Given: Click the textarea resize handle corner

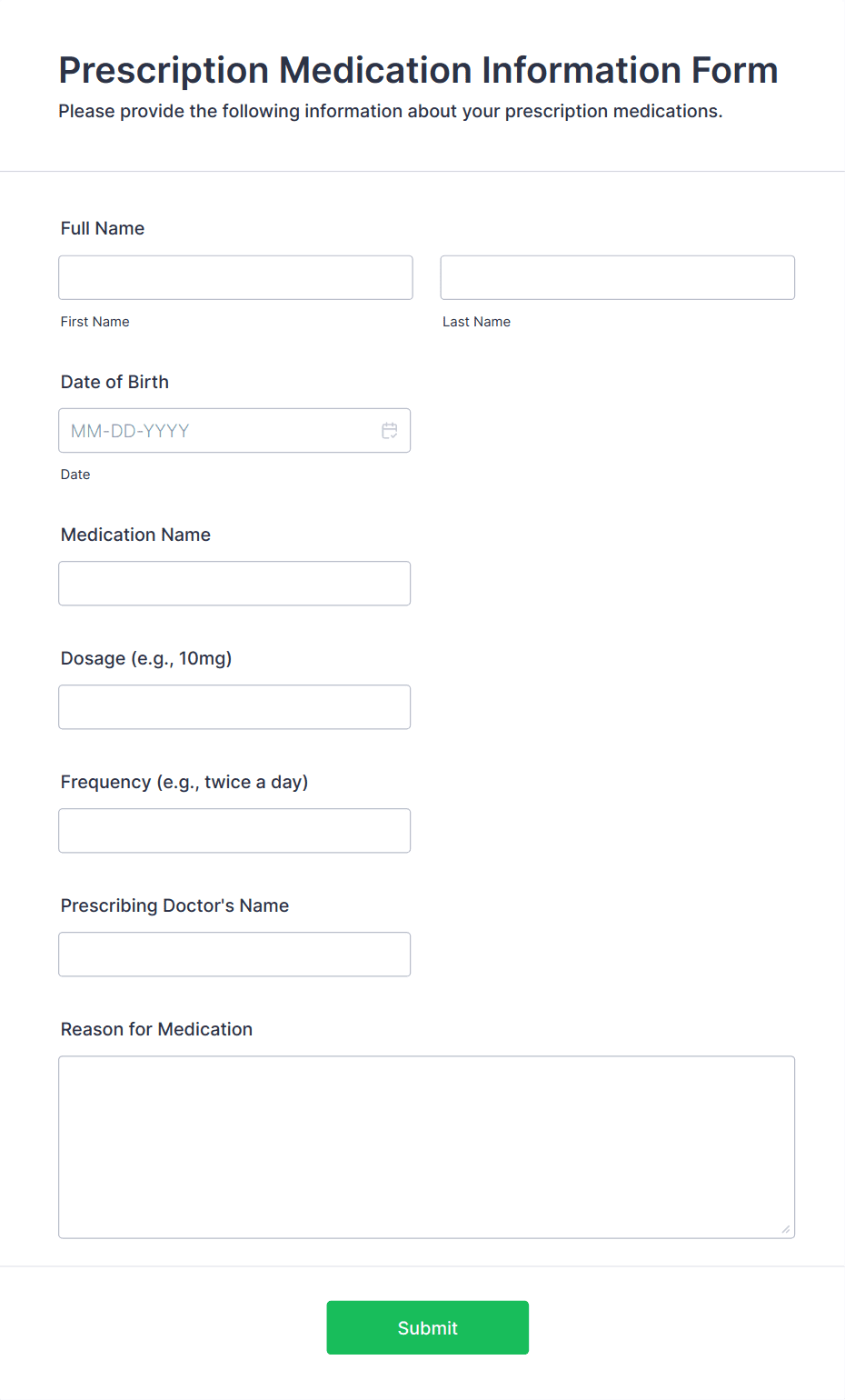Looking at the screenshot, I should (x=786, y=1229).
